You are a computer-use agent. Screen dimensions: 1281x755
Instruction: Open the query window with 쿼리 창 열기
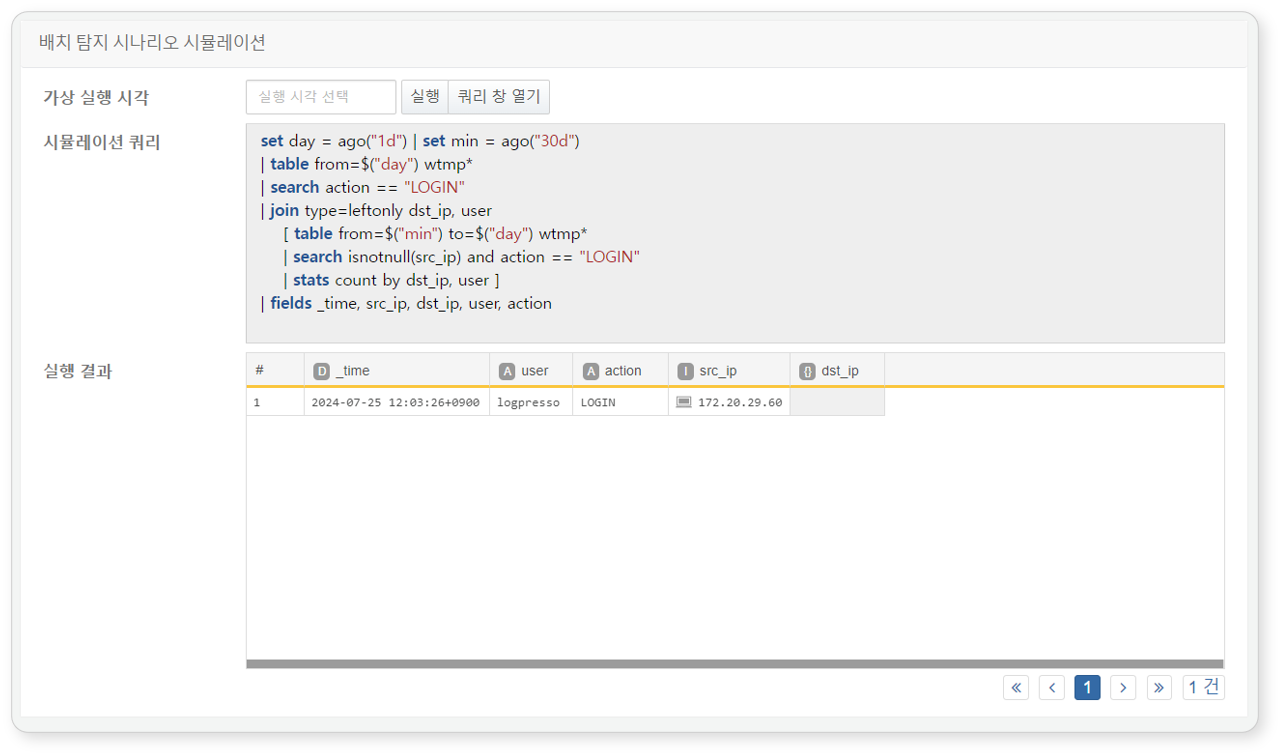pyautogui.click(x=499, y=97)
